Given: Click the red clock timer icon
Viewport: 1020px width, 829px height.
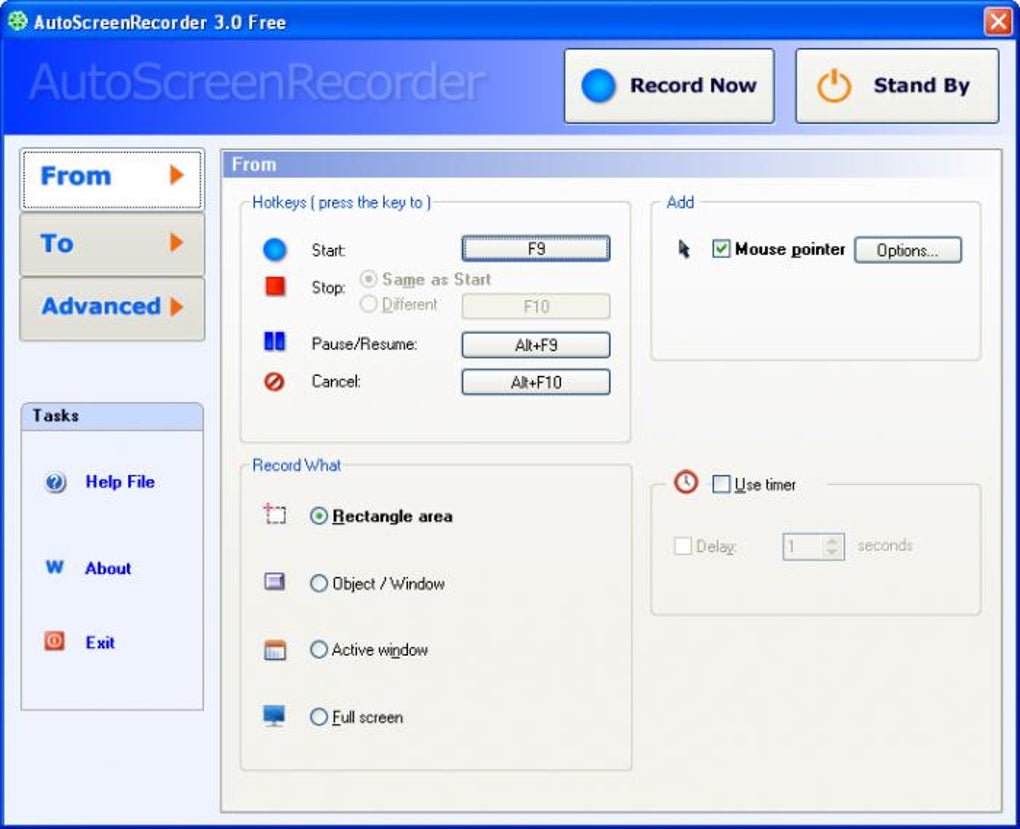Looking at the screenshot, I should [x=686, y=482].
